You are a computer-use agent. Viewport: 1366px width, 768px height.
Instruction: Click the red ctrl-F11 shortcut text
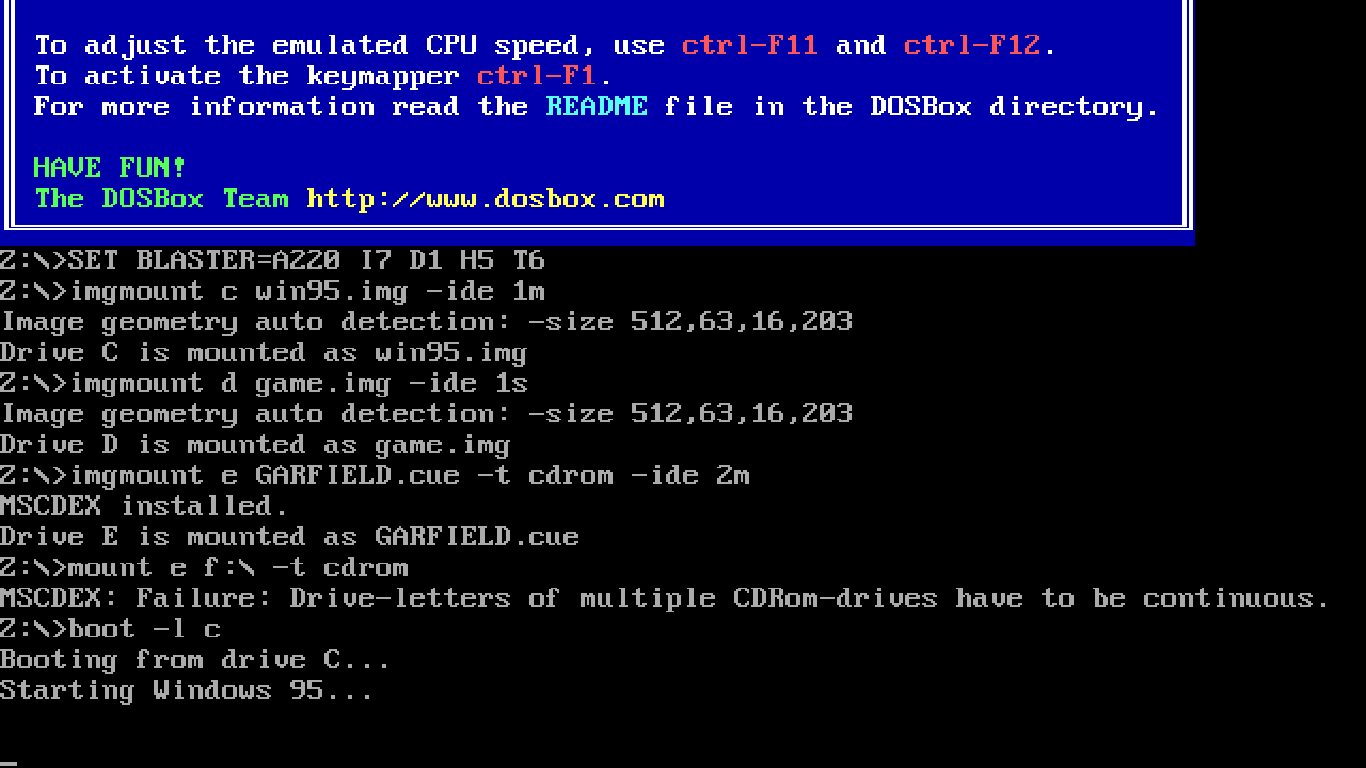[x=749, y=45]
